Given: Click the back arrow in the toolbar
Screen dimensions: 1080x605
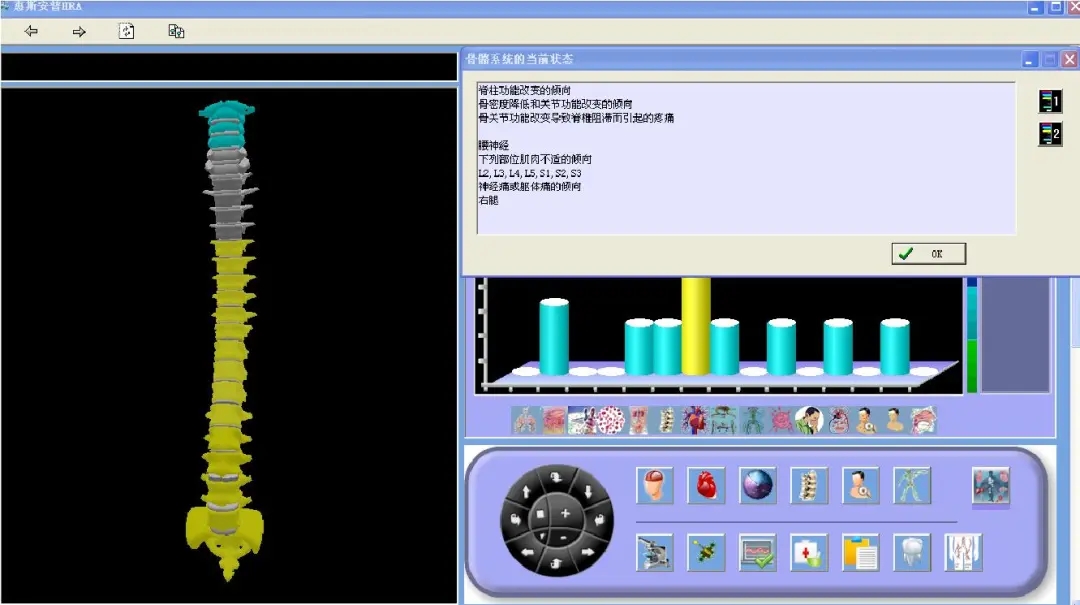Looking at the screenshot, I should click(31, 31).
